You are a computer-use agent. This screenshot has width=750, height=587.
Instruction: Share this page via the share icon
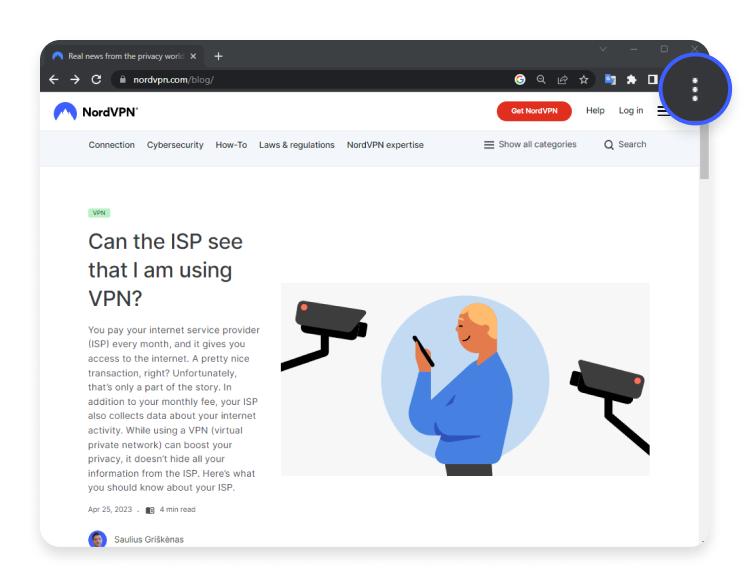pos(562,79)
